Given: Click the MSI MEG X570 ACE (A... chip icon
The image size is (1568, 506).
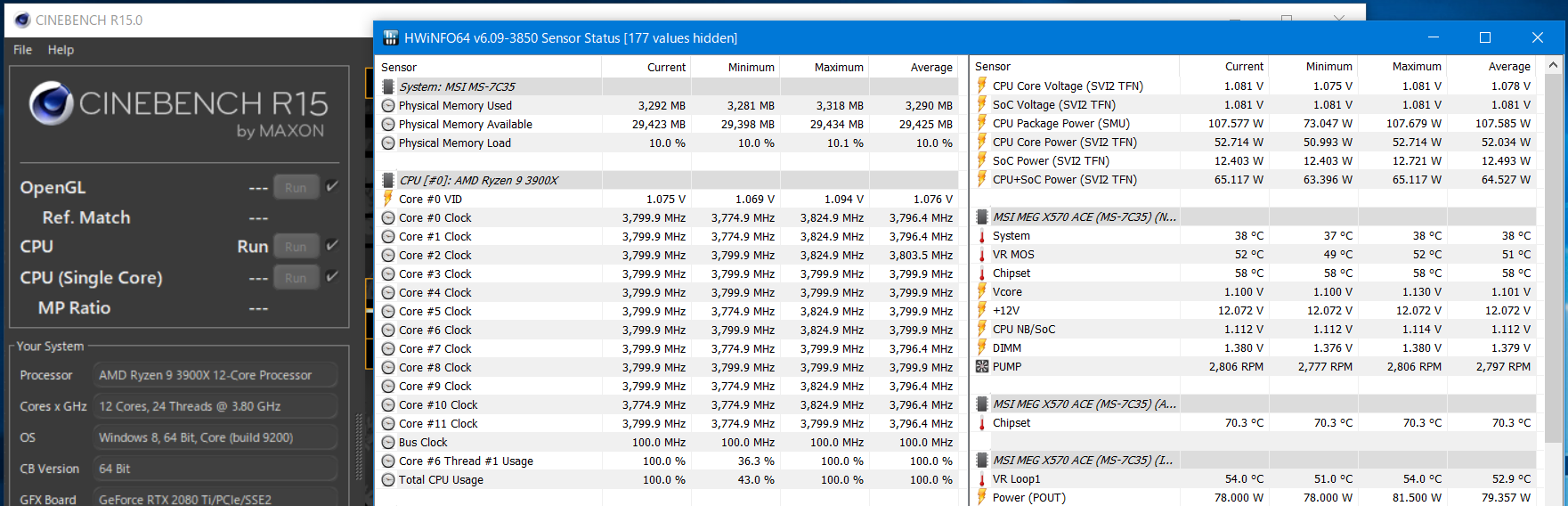Looking at the screenshot, I should 982,404.
